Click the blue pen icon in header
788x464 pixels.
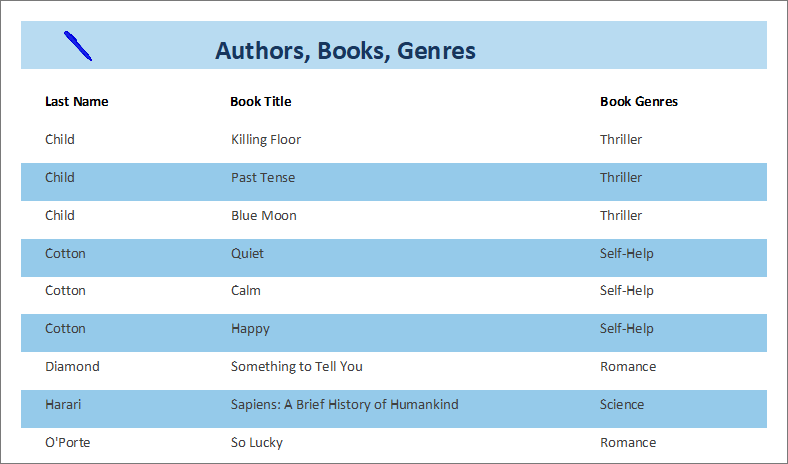[x=78, y=46]
